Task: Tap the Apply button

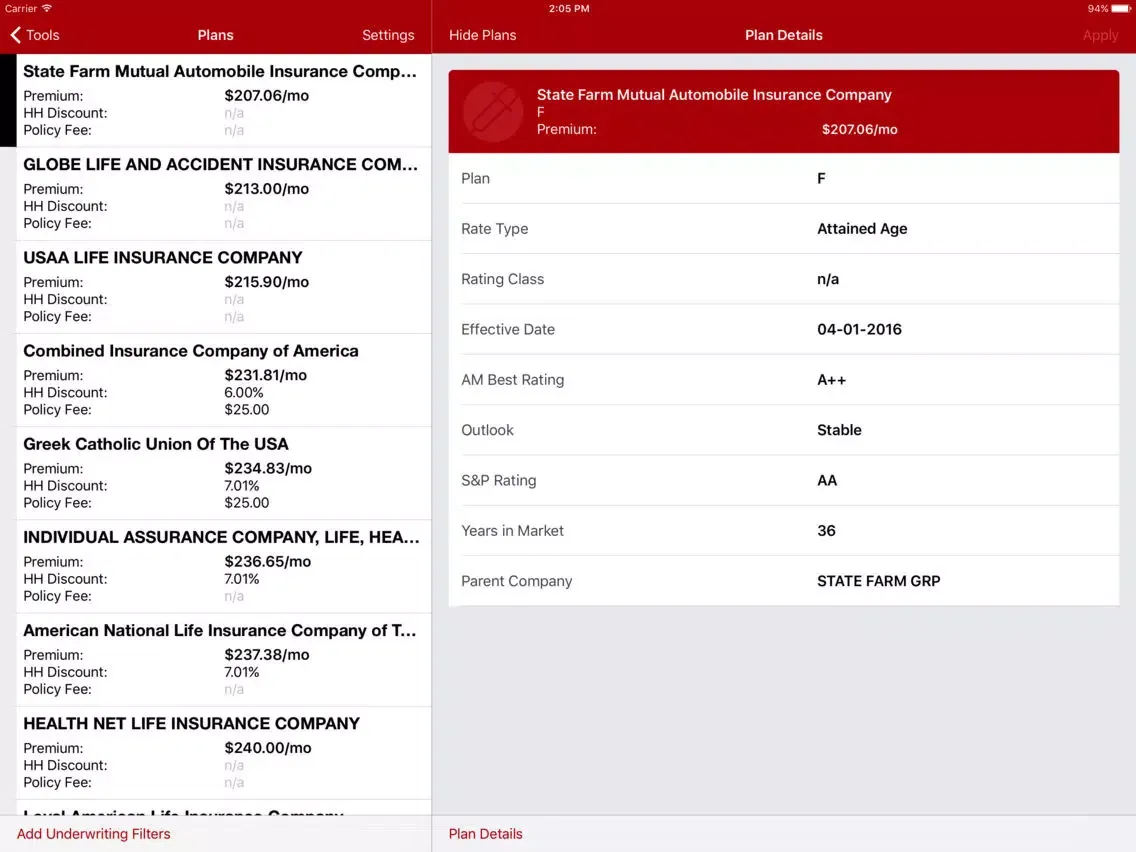Action: 1100,35
